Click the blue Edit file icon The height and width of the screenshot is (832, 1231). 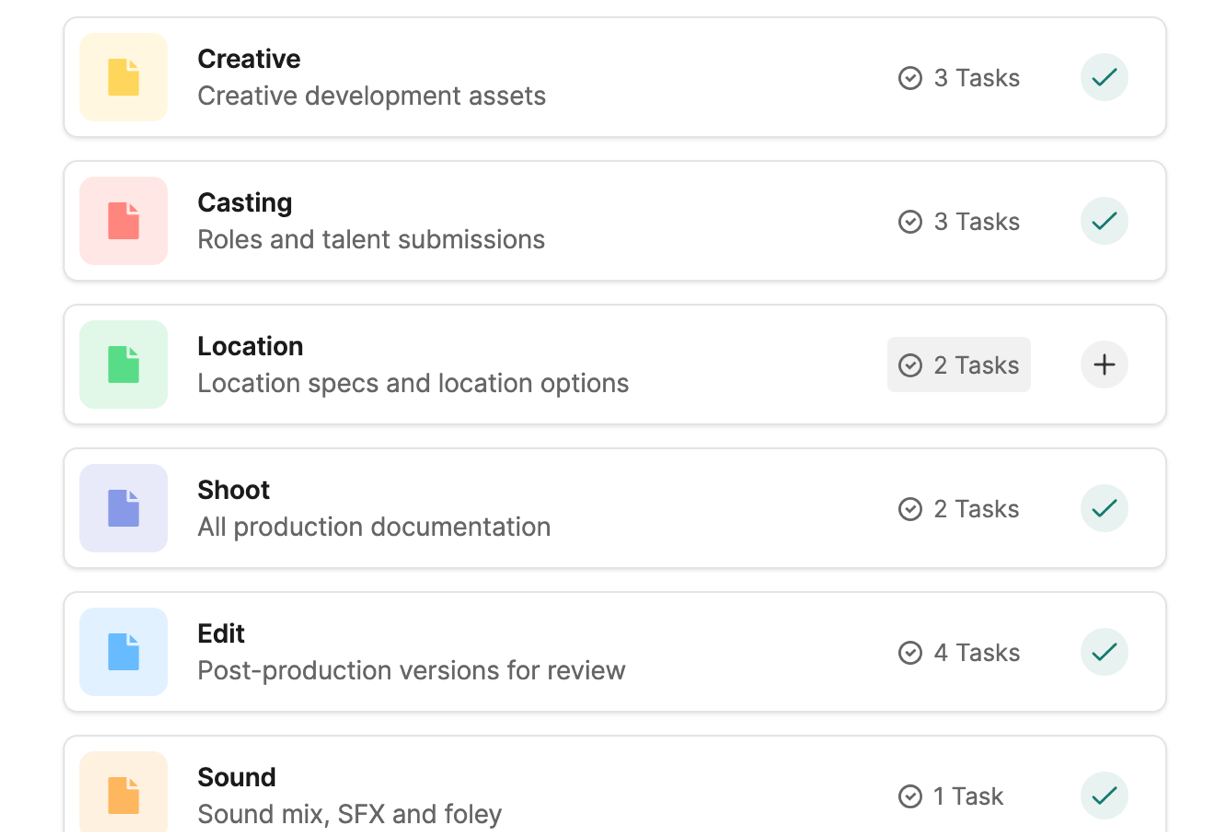coord(123,652)
